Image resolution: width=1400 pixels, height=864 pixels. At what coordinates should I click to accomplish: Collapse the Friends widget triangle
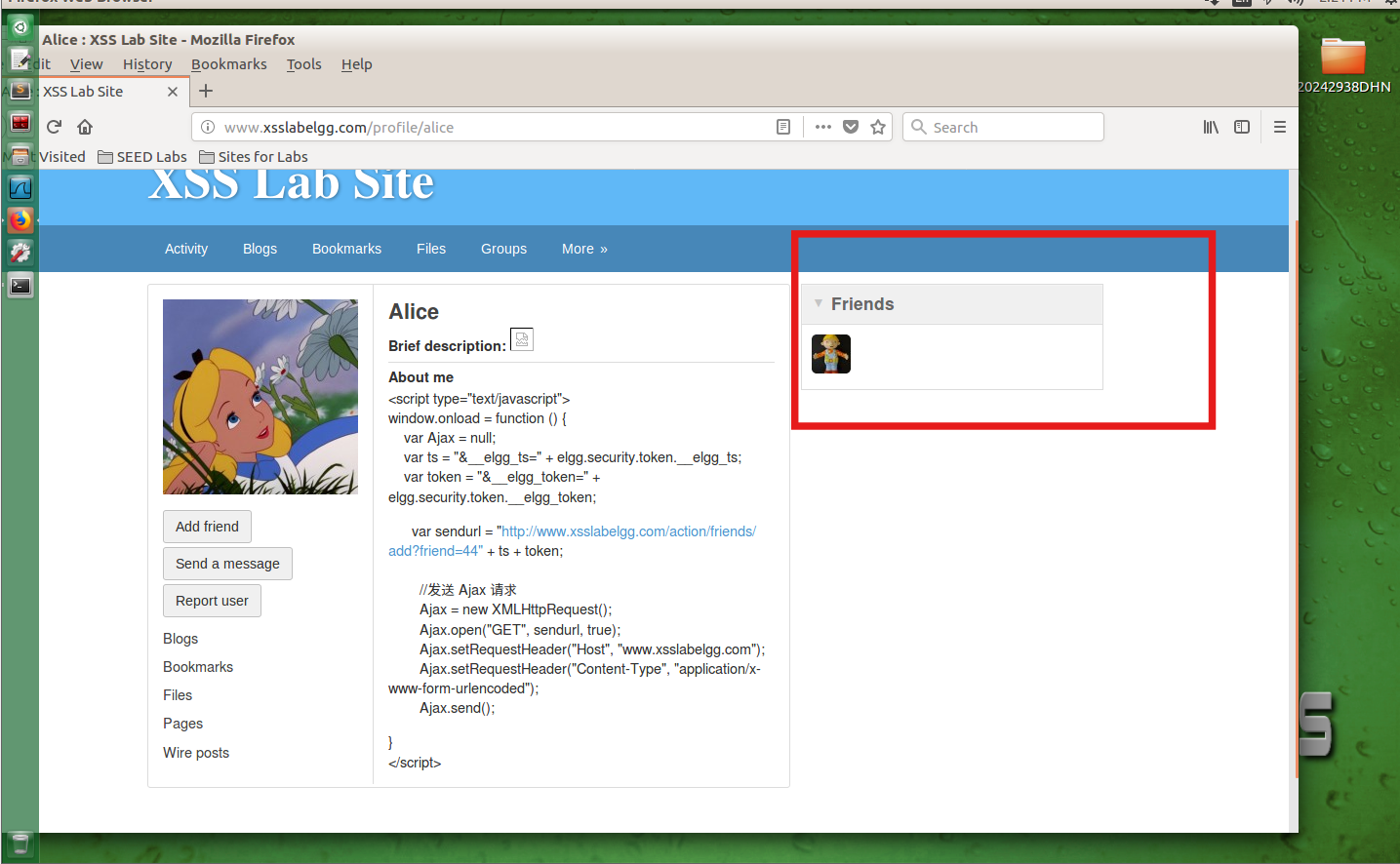(819, 303)
